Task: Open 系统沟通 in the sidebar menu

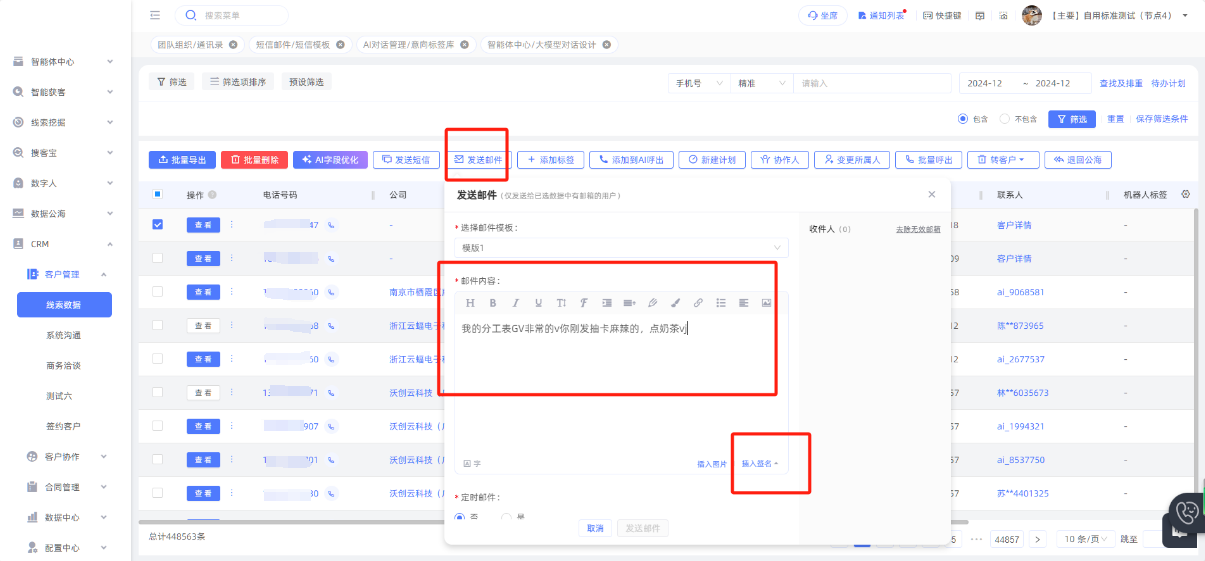Action: coord(64,335)
